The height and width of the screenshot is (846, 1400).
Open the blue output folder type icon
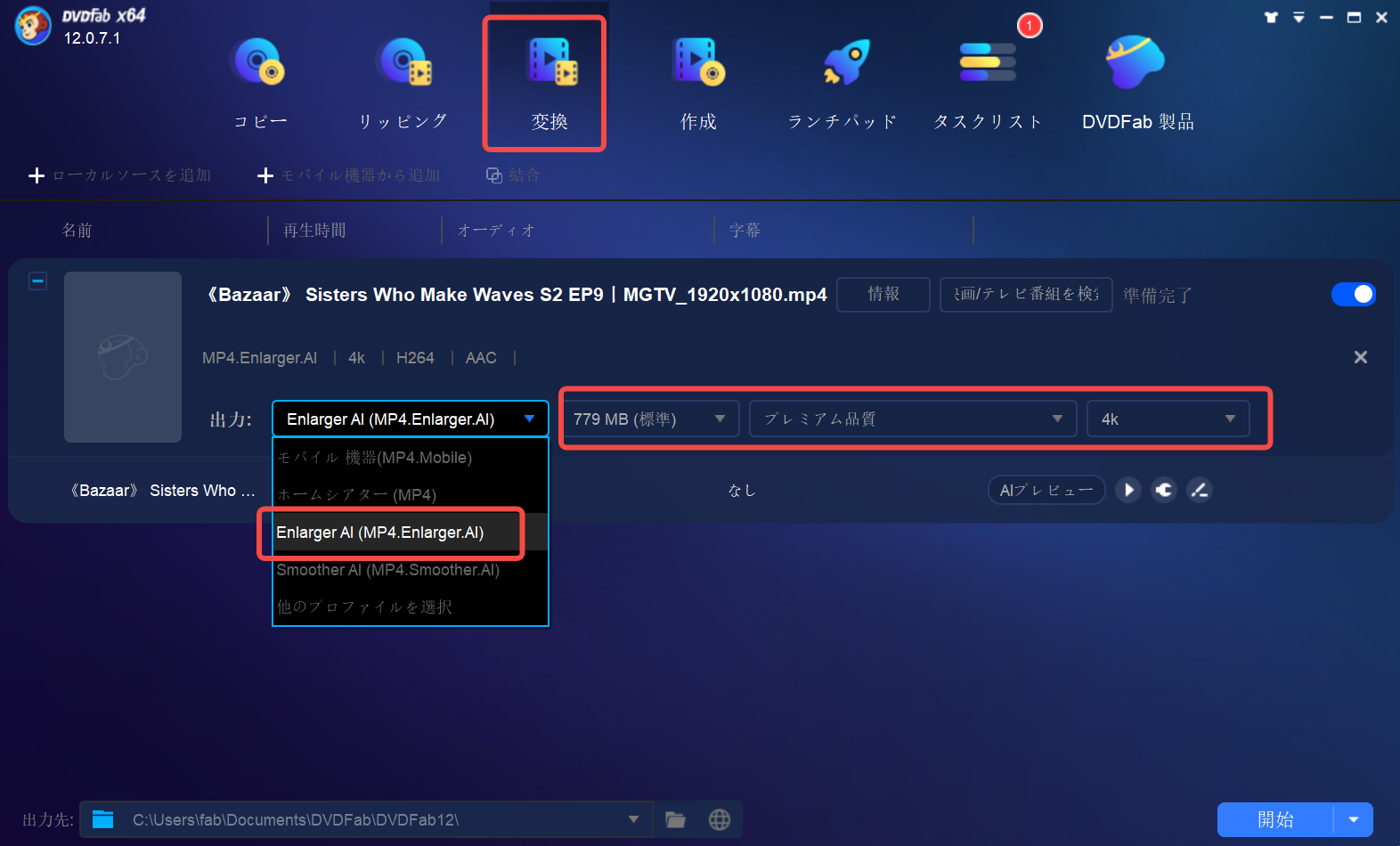103,819
